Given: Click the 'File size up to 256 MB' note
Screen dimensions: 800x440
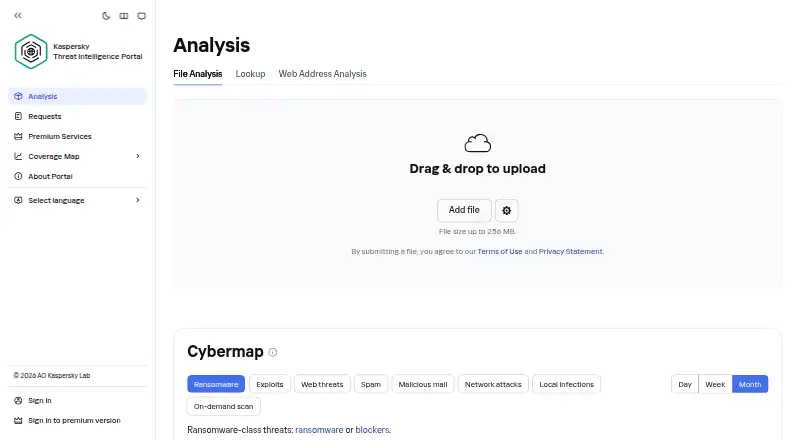Looking at the screenshot, I should point(478,231).
